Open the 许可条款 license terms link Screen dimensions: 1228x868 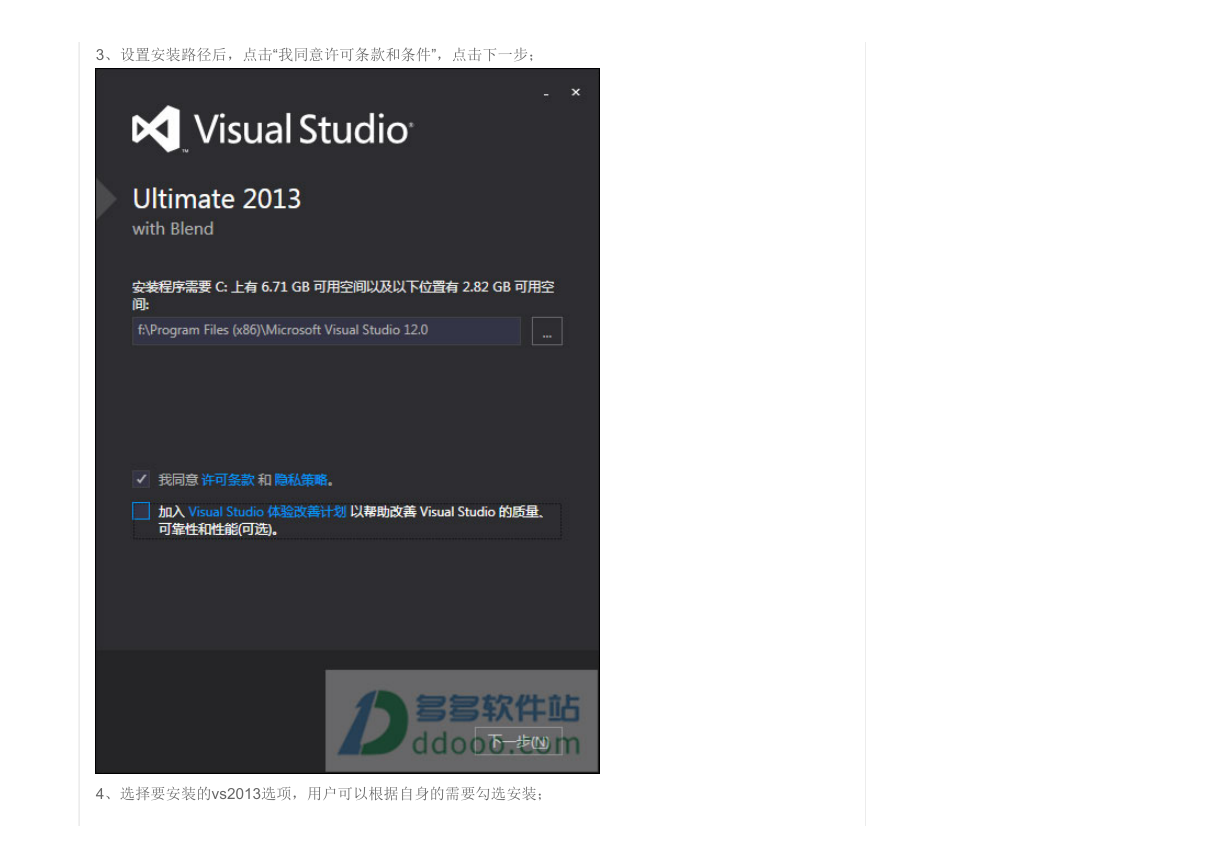click(x=228, y=480)
